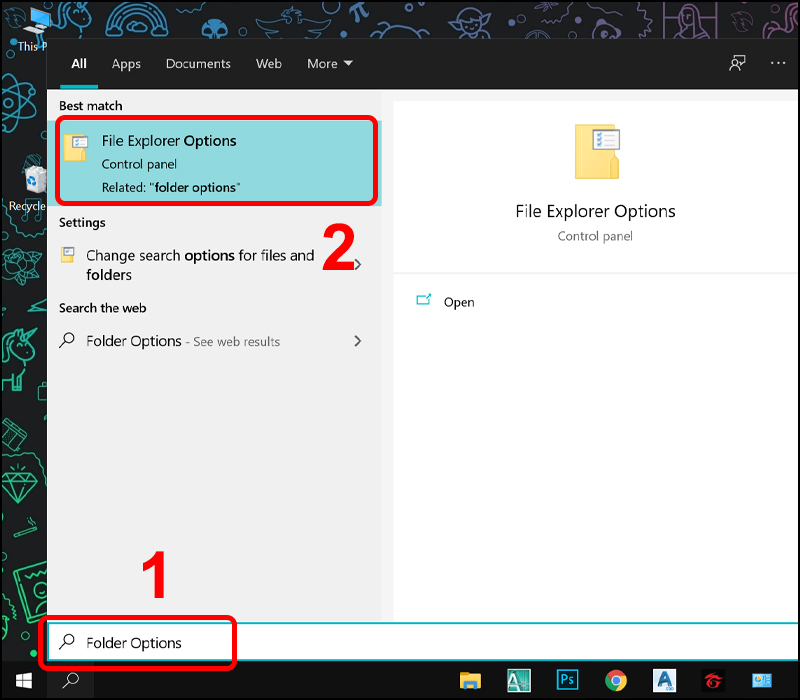Screen dimensions: 800x700
Task: Click the large File Explorer Options preview icon
Action: (597, 151)
